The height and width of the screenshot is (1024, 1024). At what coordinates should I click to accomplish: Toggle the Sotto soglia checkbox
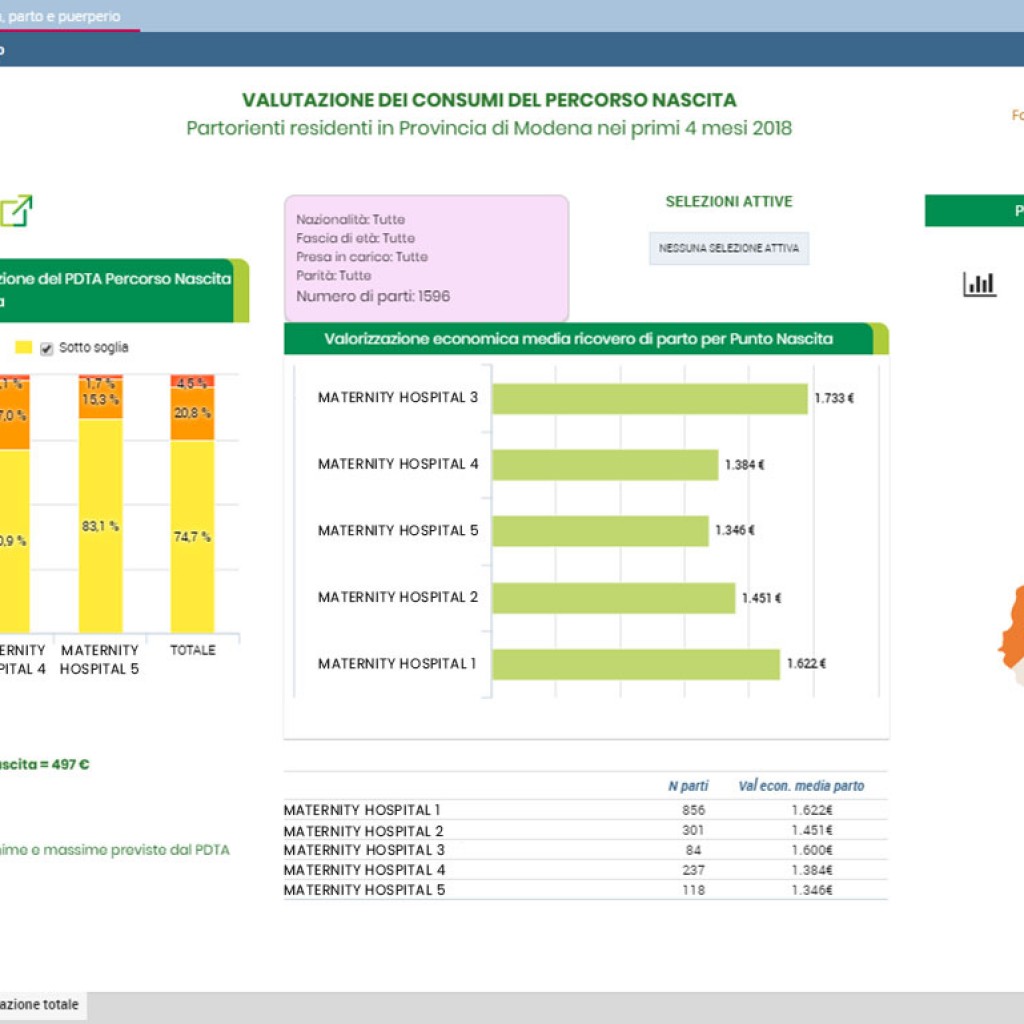(46, 349)
